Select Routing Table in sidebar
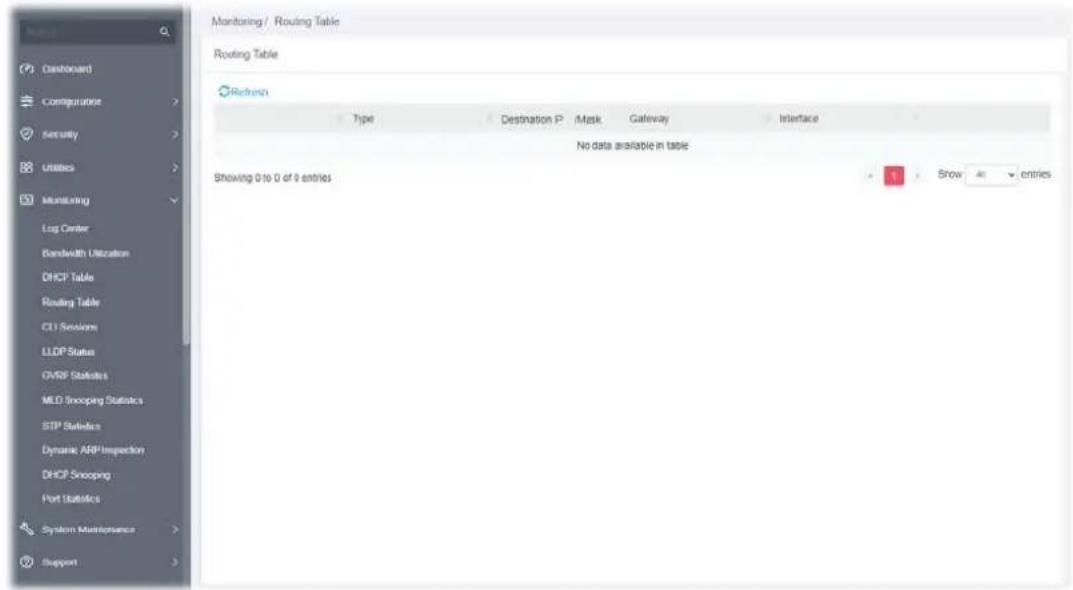1073x590 pixels. coord(70,302)
